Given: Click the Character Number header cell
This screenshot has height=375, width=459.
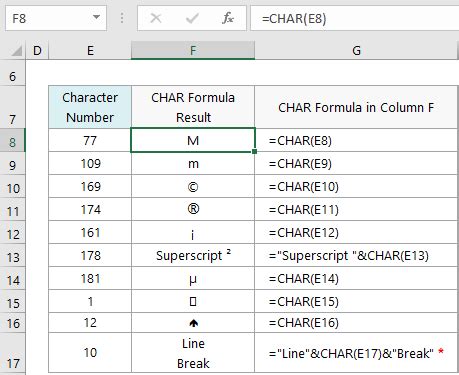Looking at the screenshot, I should click(x=90, y=107).
